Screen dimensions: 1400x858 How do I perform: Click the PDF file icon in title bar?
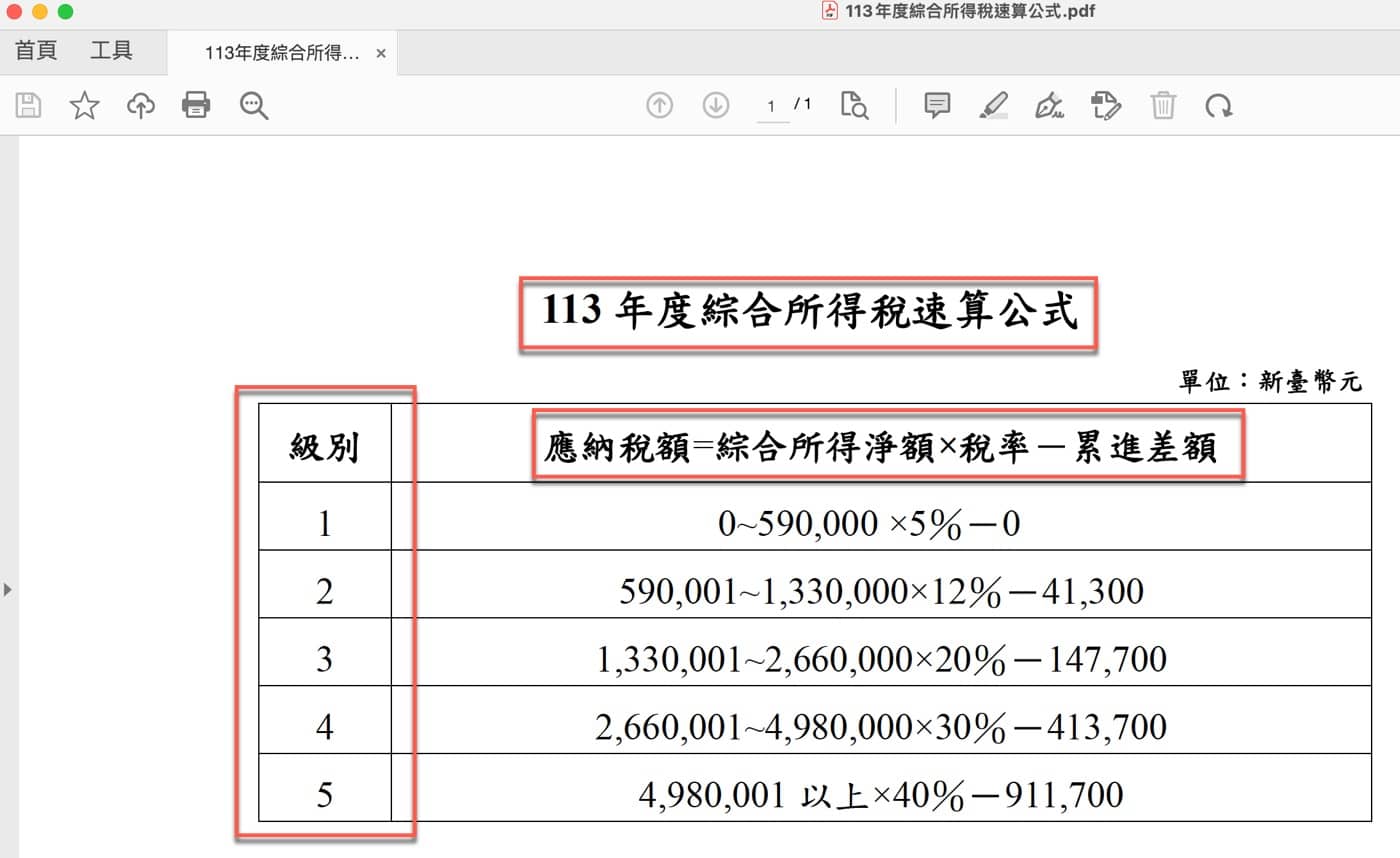coord(830,11)
